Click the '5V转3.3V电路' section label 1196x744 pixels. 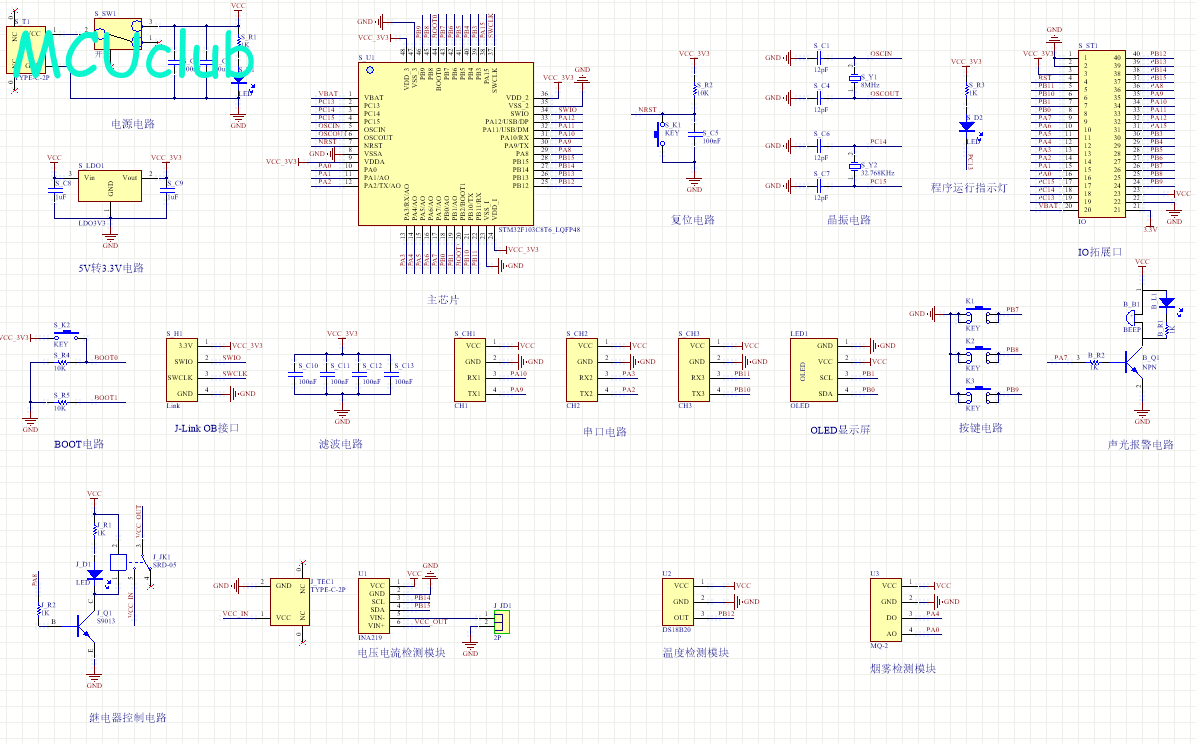click(x=111, y=268)
